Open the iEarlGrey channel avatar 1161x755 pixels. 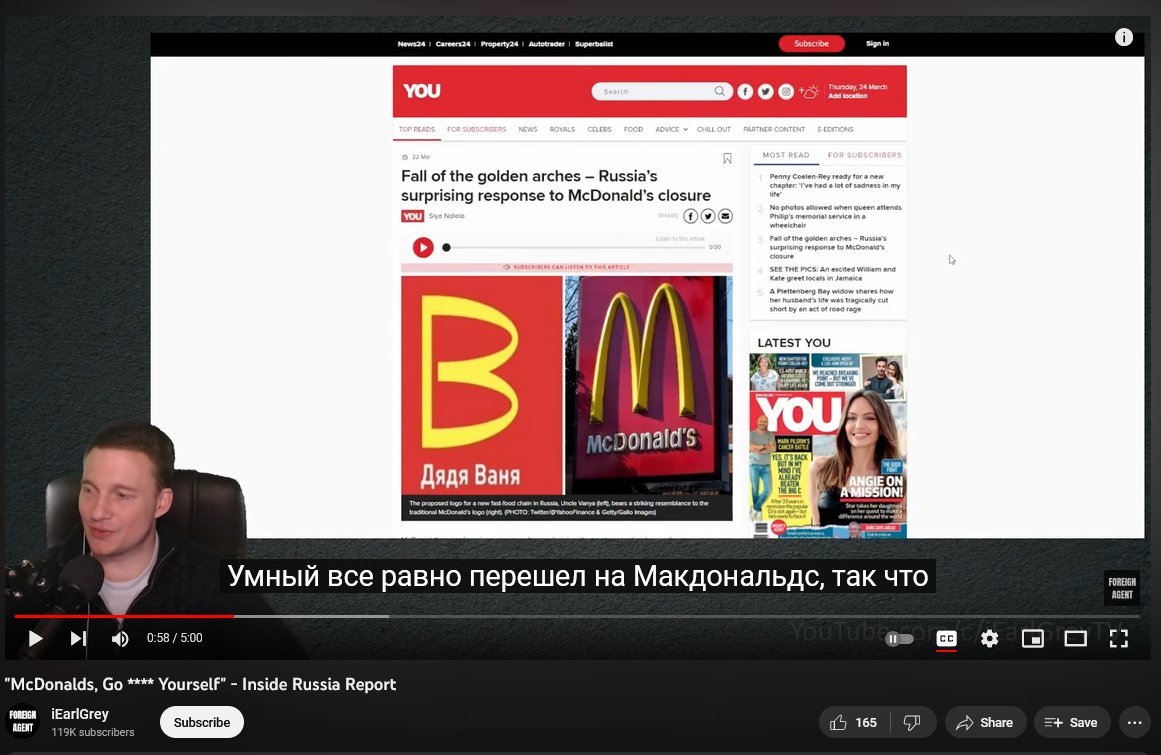tap(23, 722)
